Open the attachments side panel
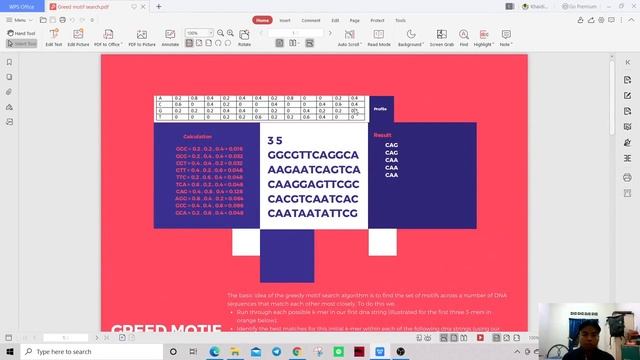The height and width of the screenshot is (360, 640). pyautogui.click(x=9, y=92)
